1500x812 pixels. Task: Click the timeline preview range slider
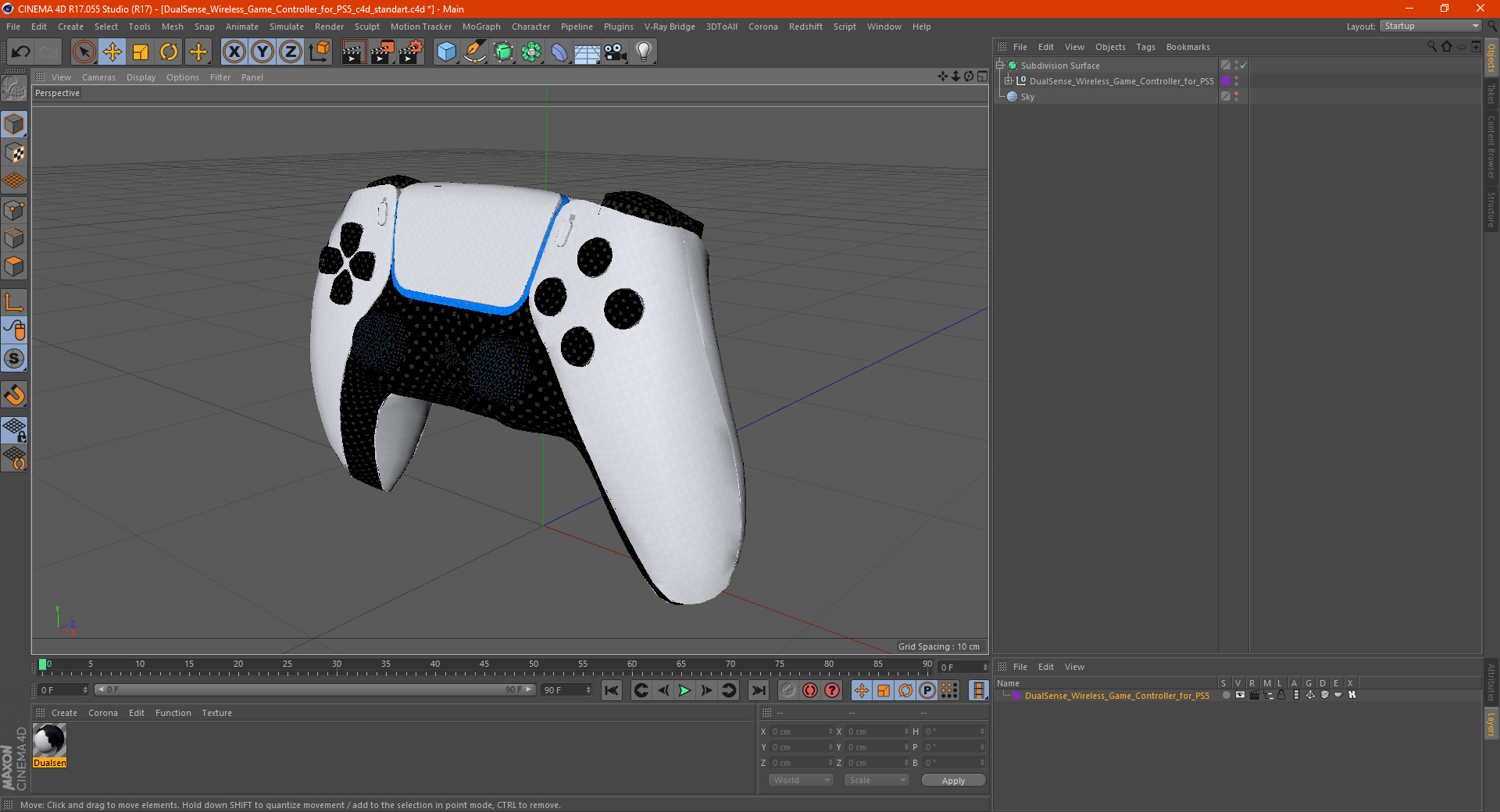[x=314, y=689]
